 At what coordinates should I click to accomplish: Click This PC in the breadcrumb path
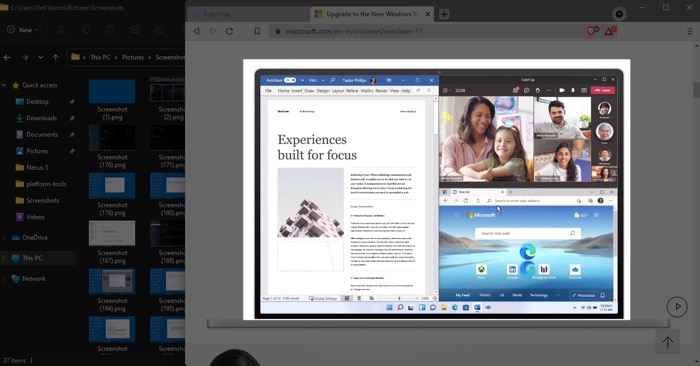(x=100, y=57)
